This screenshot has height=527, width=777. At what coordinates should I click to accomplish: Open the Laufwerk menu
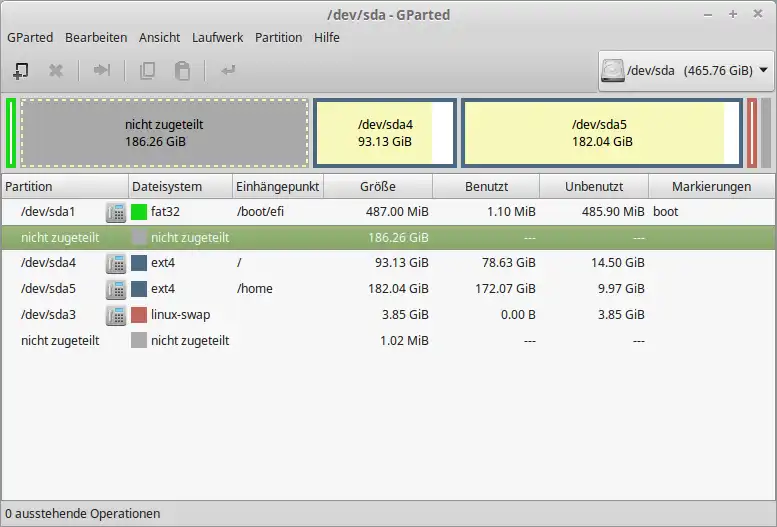click(x=218, y=38)
